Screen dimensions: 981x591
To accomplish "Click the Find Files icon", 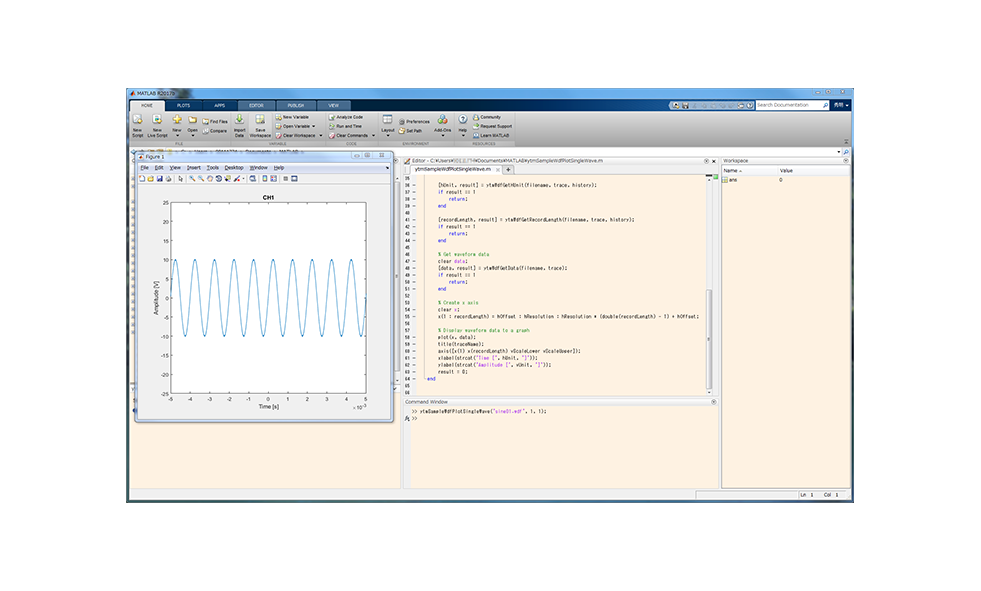I will coord(205,121).
